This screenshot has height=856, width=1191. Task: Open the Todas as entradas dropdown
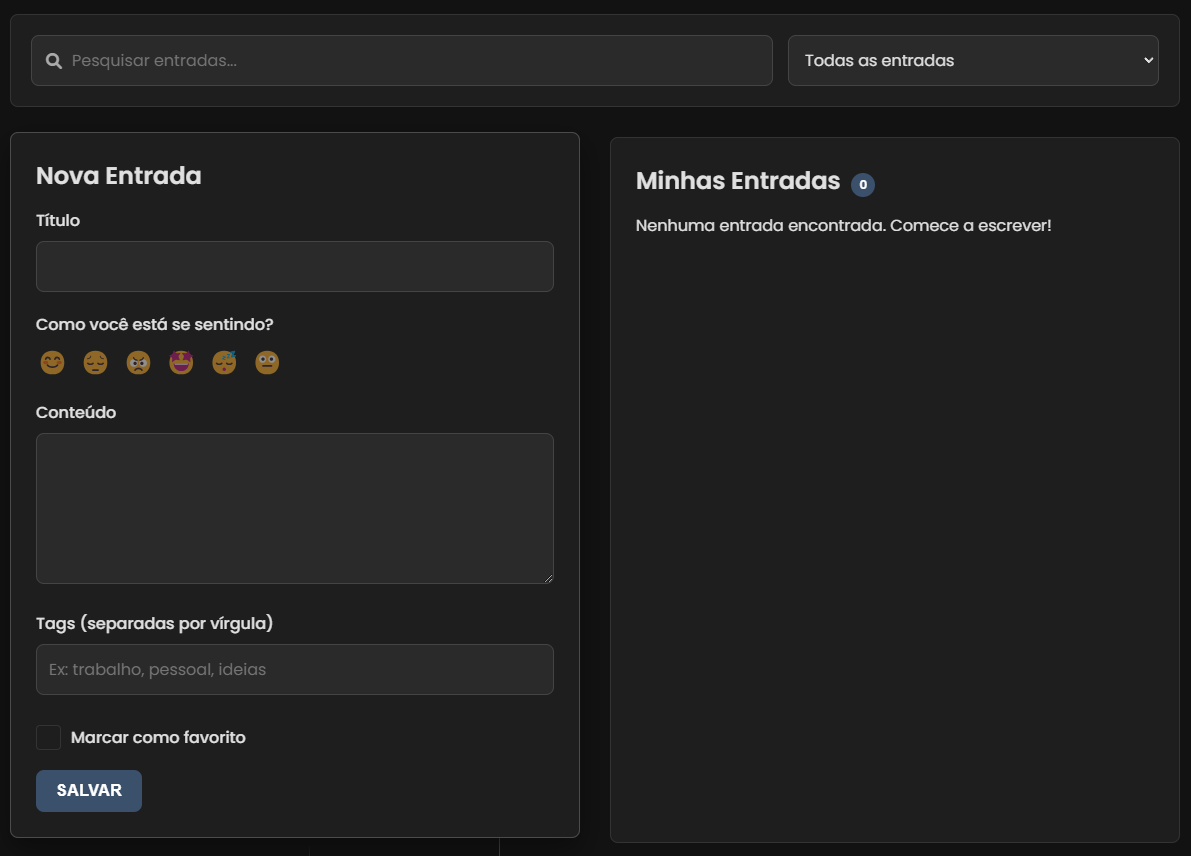click(973, 60)
